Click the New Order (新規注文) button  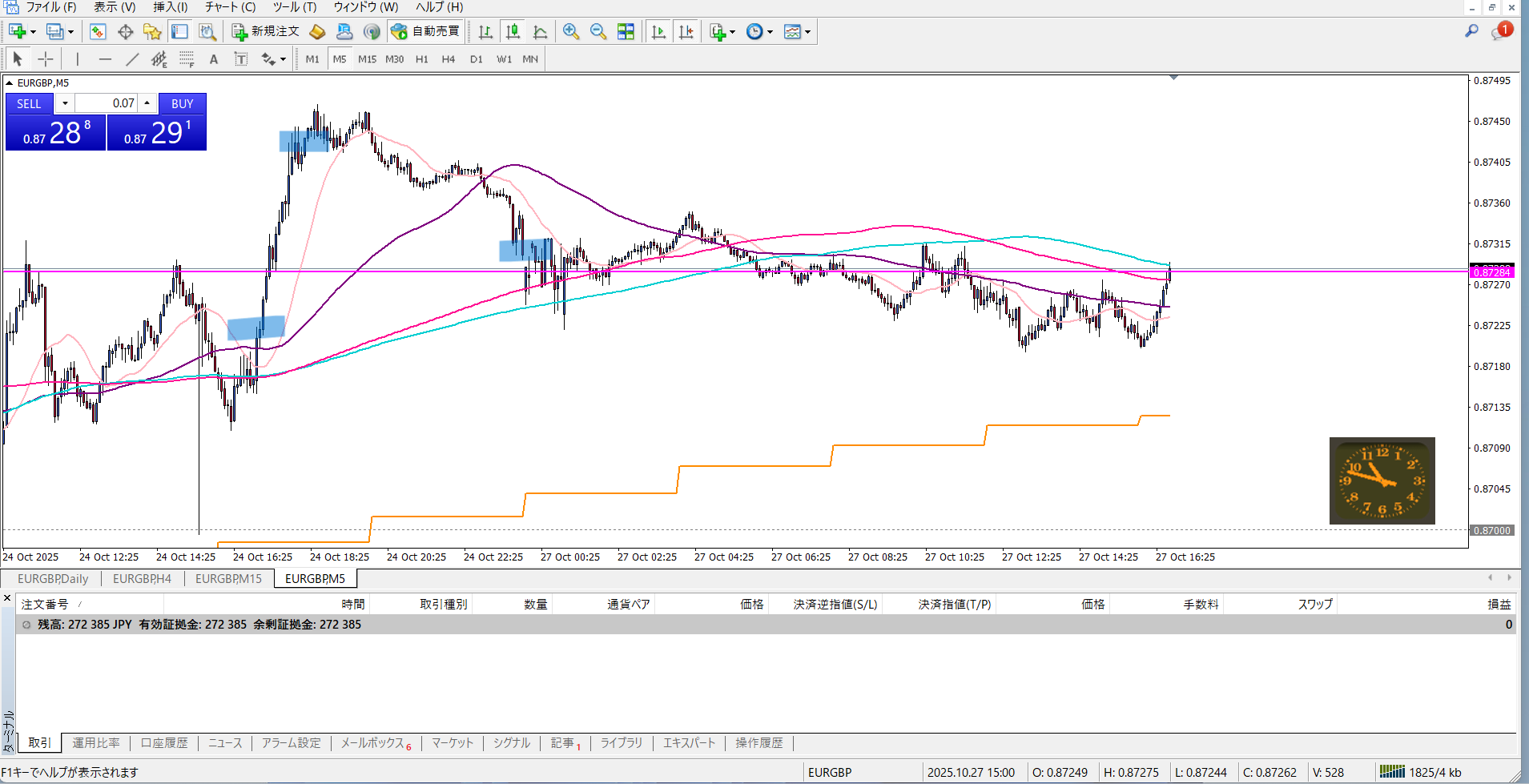265,31
